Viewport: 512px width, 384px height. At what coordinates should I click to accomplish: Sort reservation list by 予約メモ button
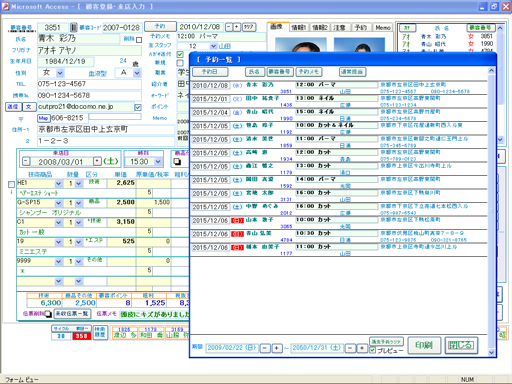click(309, 72)
